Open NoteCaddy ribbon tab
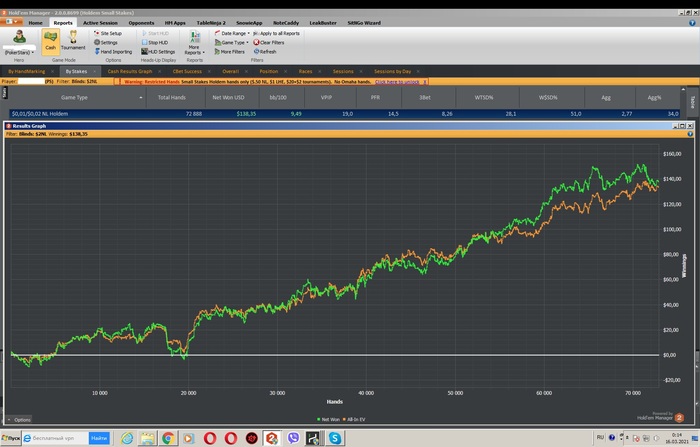700x447 pixels. click(x=286, y=23)
